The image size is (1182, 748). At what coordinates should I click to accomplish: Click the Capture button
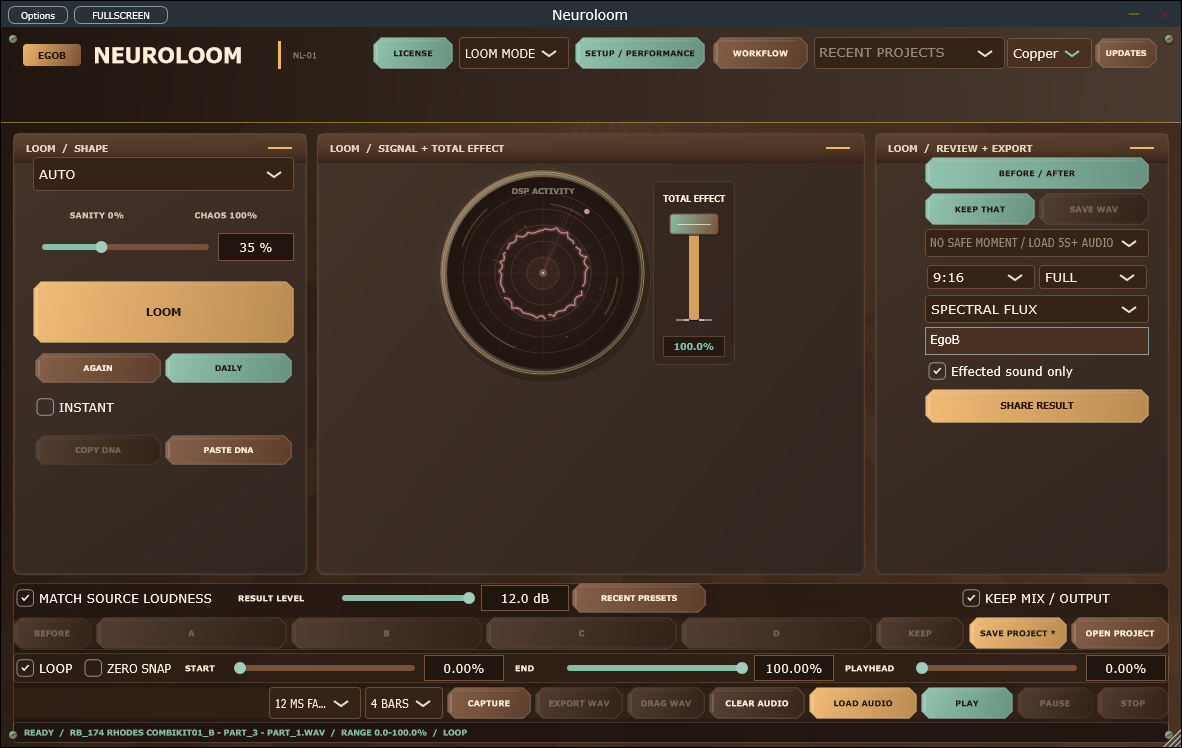tap(489, 704)
